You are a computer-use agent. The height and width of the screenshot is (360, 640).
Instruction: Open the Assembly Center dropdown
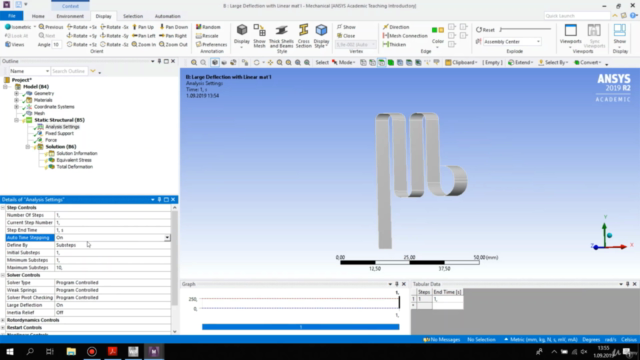[538, 42]
